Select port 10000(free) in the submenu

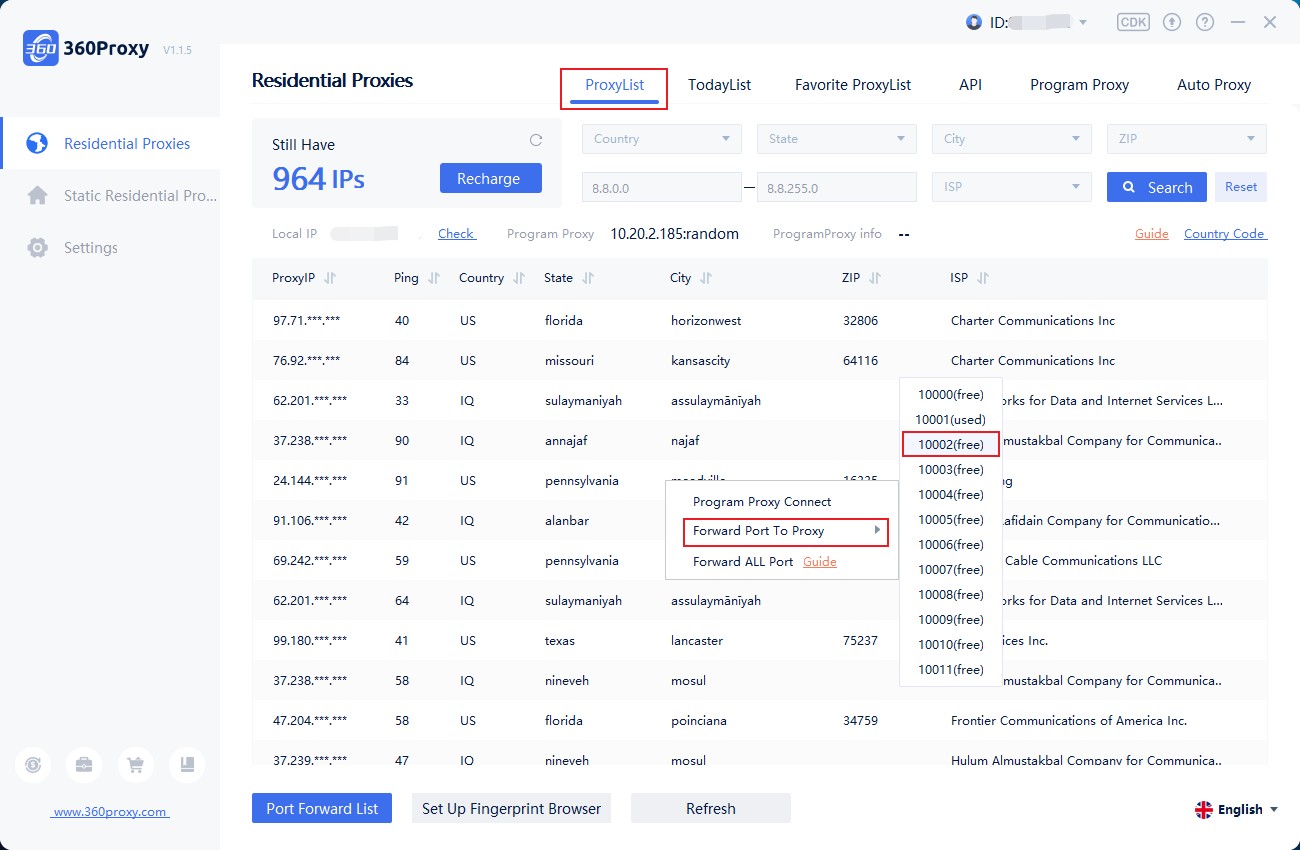coord(951,395)
